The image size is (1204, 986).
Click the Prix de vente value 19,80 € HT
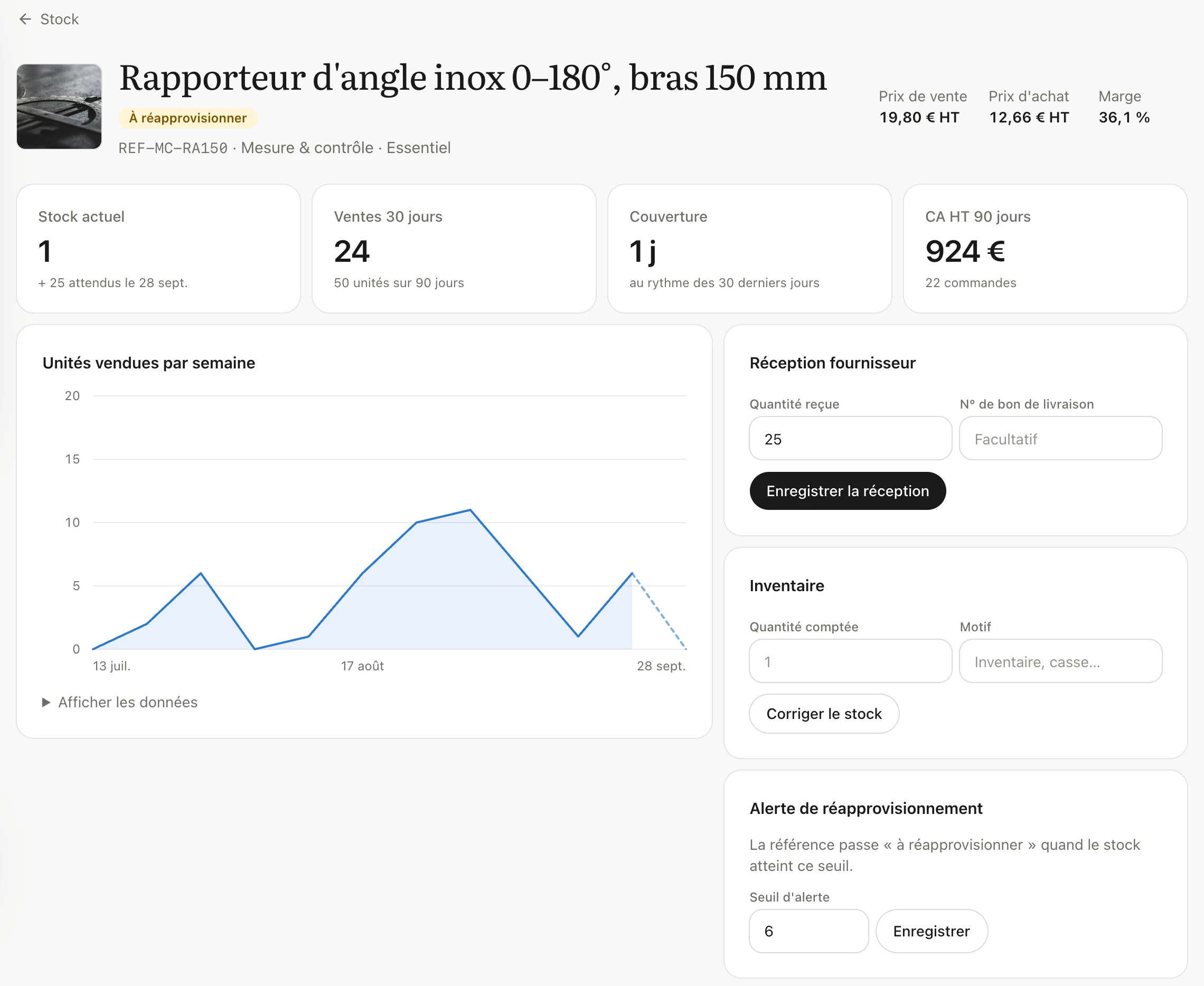click(x=919, y=118)
